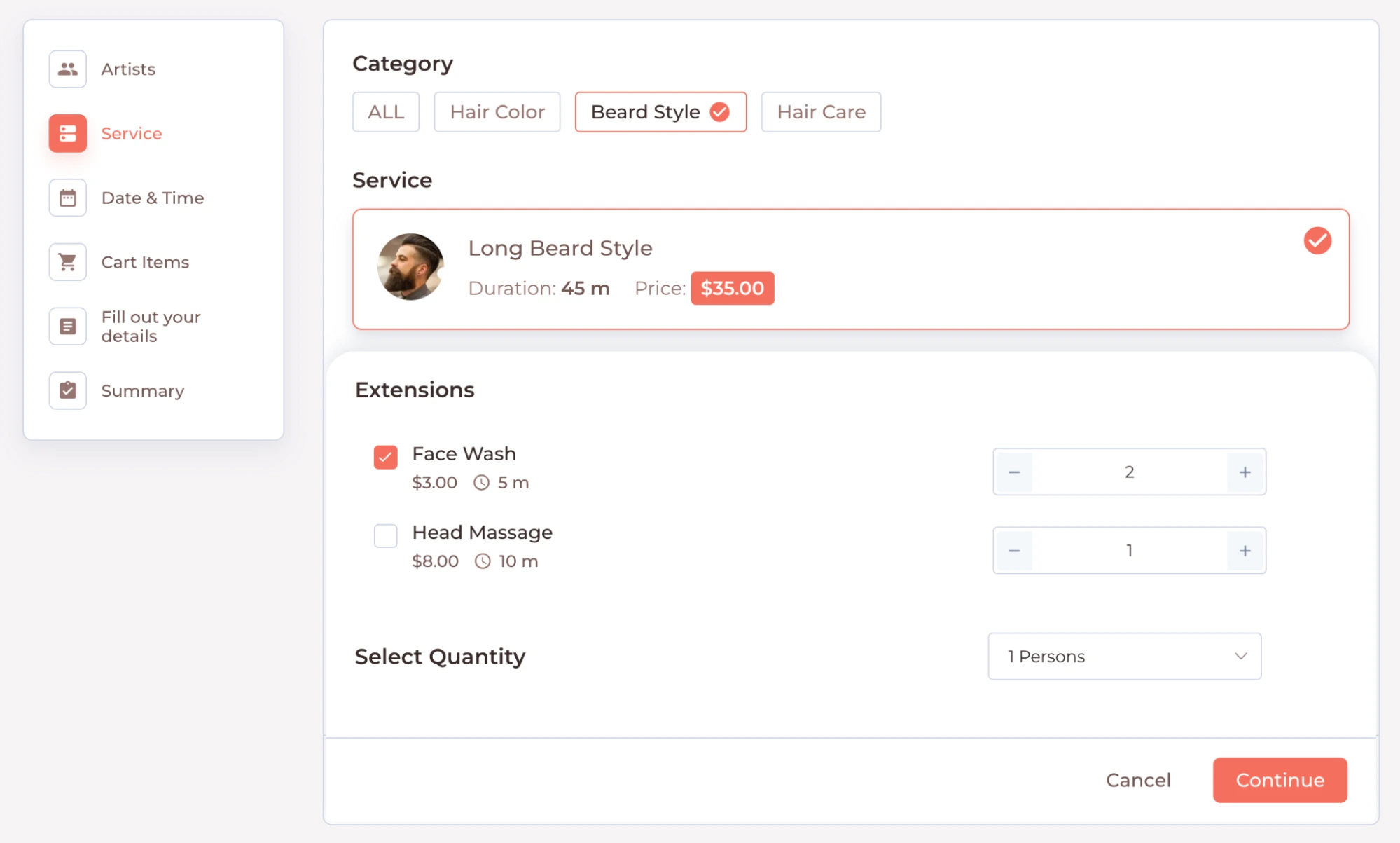This screenshot has height=843, width=1400.
Task: Enable the Head Massage checkbox
Action: [x=386, y=534]
